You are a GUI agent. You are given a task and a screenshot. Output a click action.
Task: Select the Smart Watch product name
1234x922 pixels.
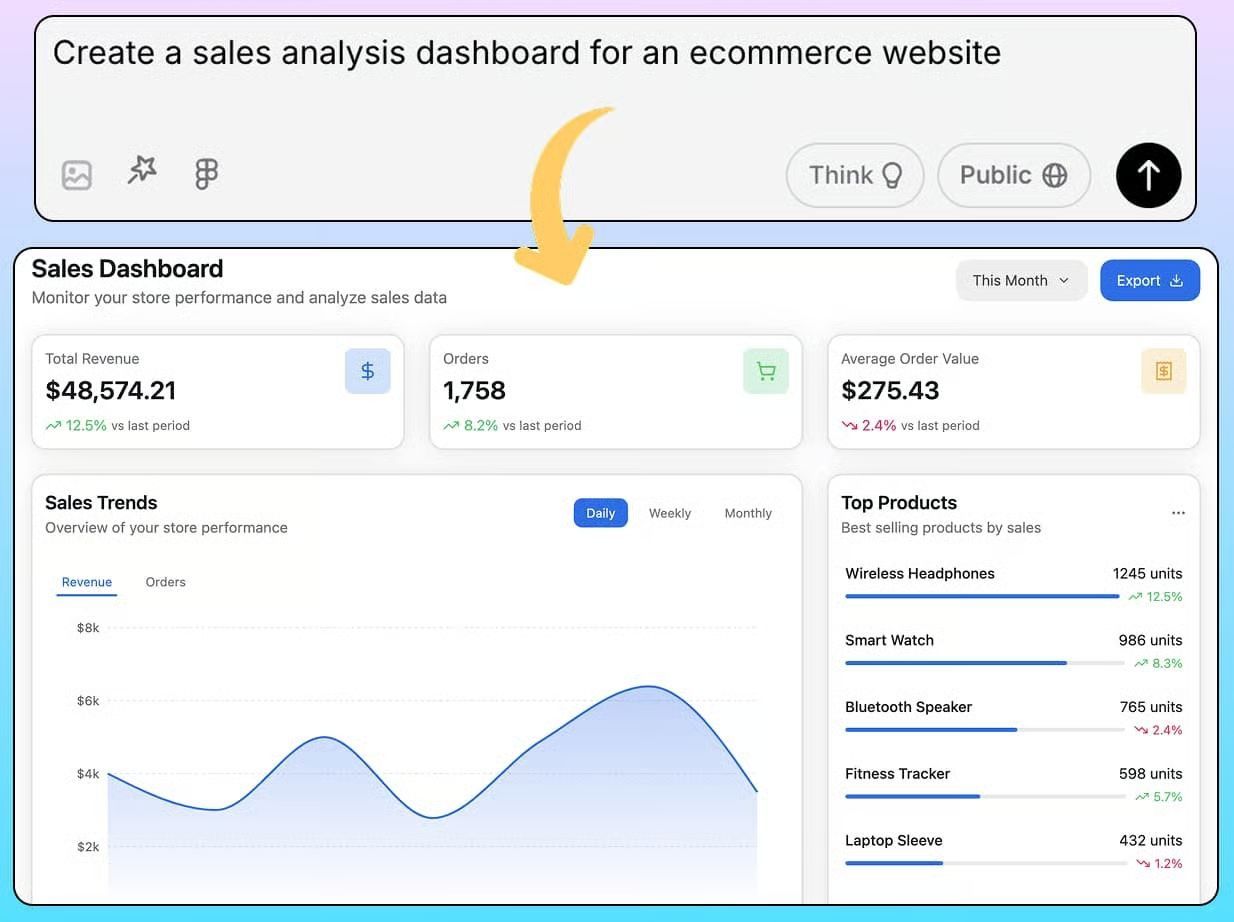(889, 641)
